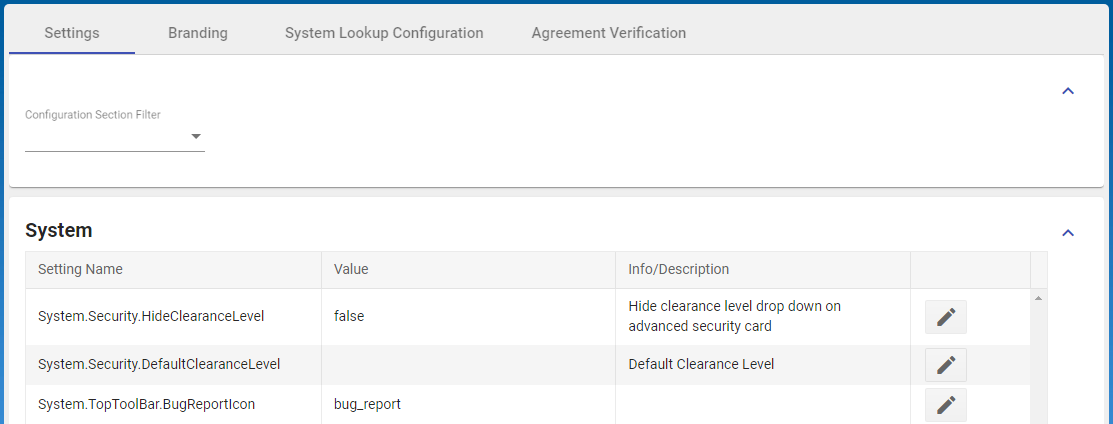Click the false value cell
The image size is (1113, 424).
coord(349,316)
